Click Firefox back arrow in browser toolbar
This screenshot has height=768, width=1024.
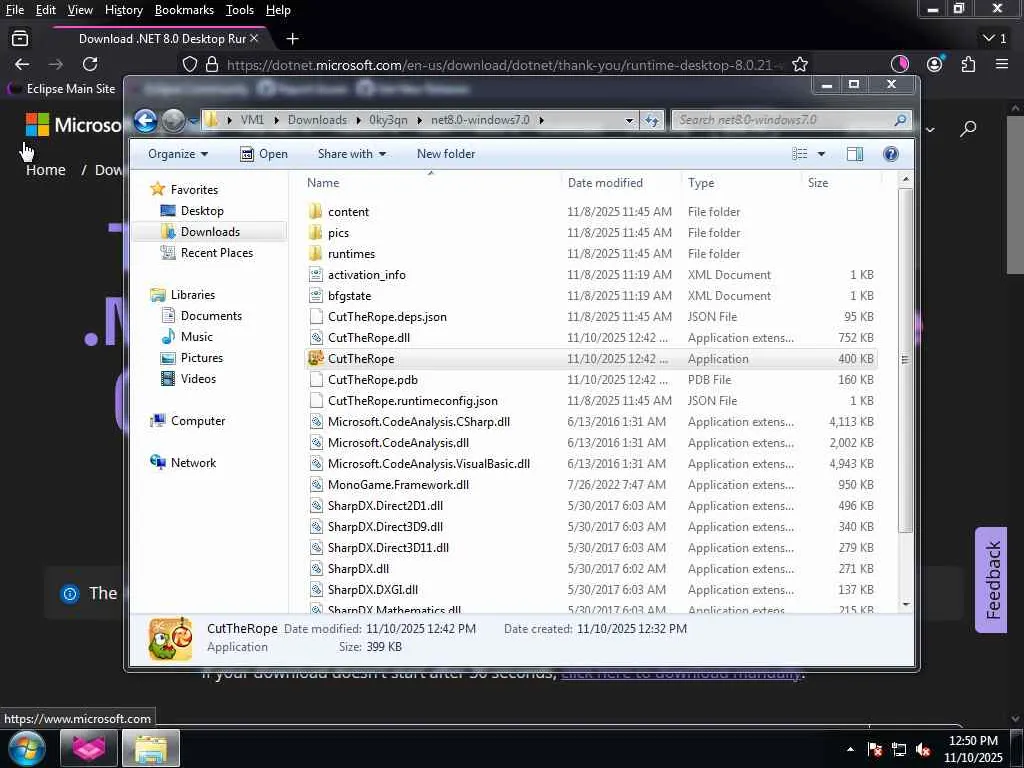point(22,64)
